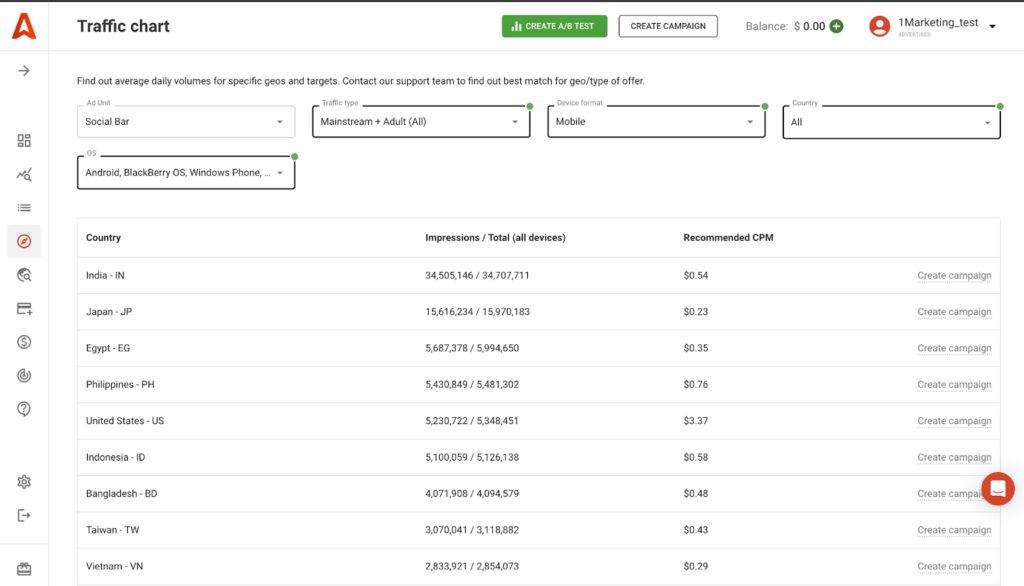Image resolution: width=1024 pixels, height=586 pixels.
Task: Expand the Traffic type dropdown
Action: coord(420,122)
